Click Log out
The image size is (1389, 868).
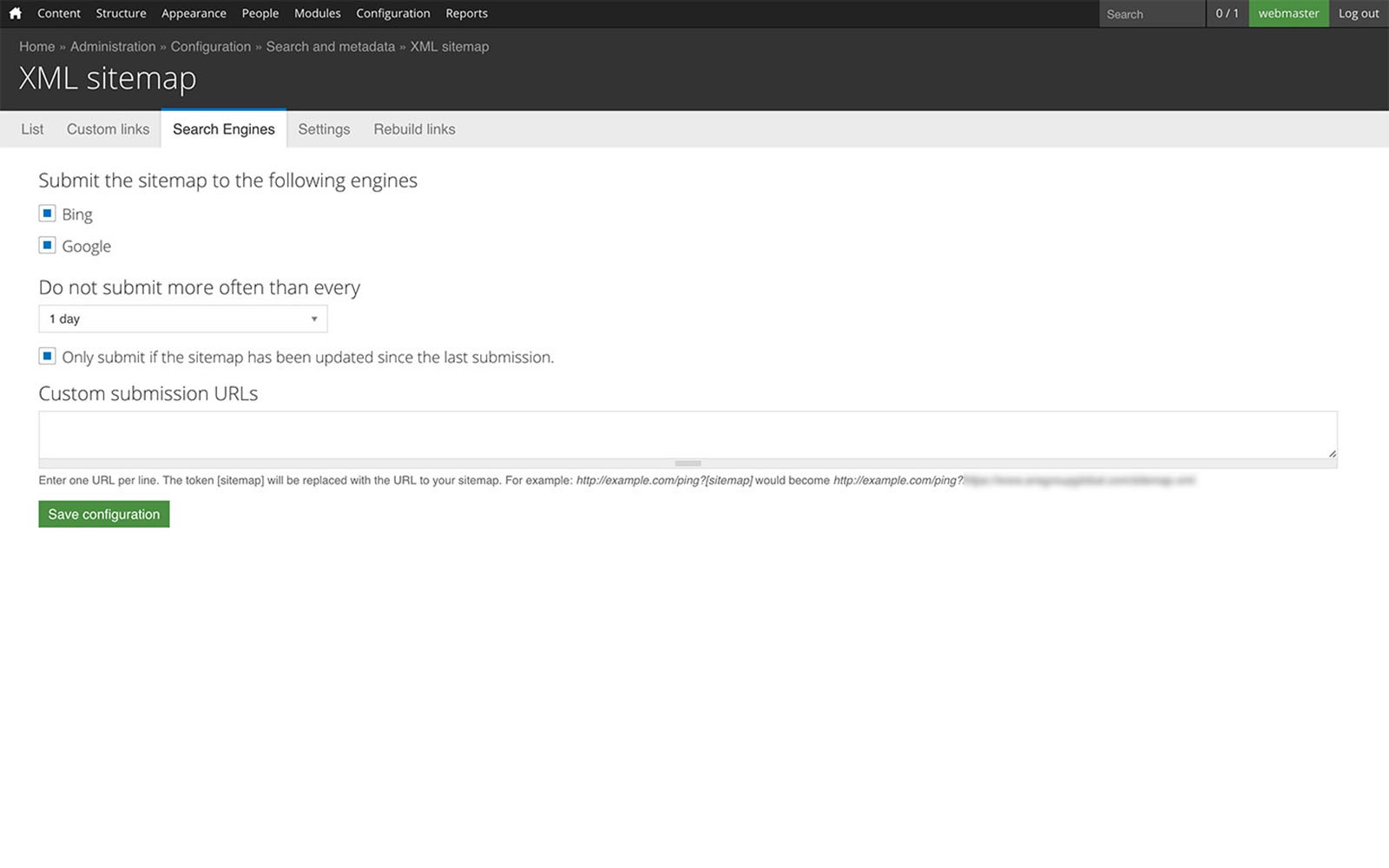coord(1359,13)
